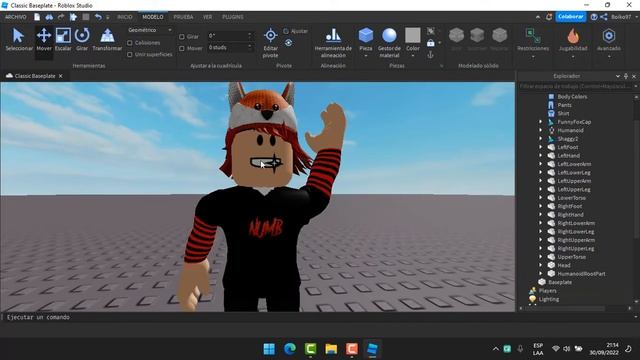Select Baseplate in the Explorer

pos(560,282)
